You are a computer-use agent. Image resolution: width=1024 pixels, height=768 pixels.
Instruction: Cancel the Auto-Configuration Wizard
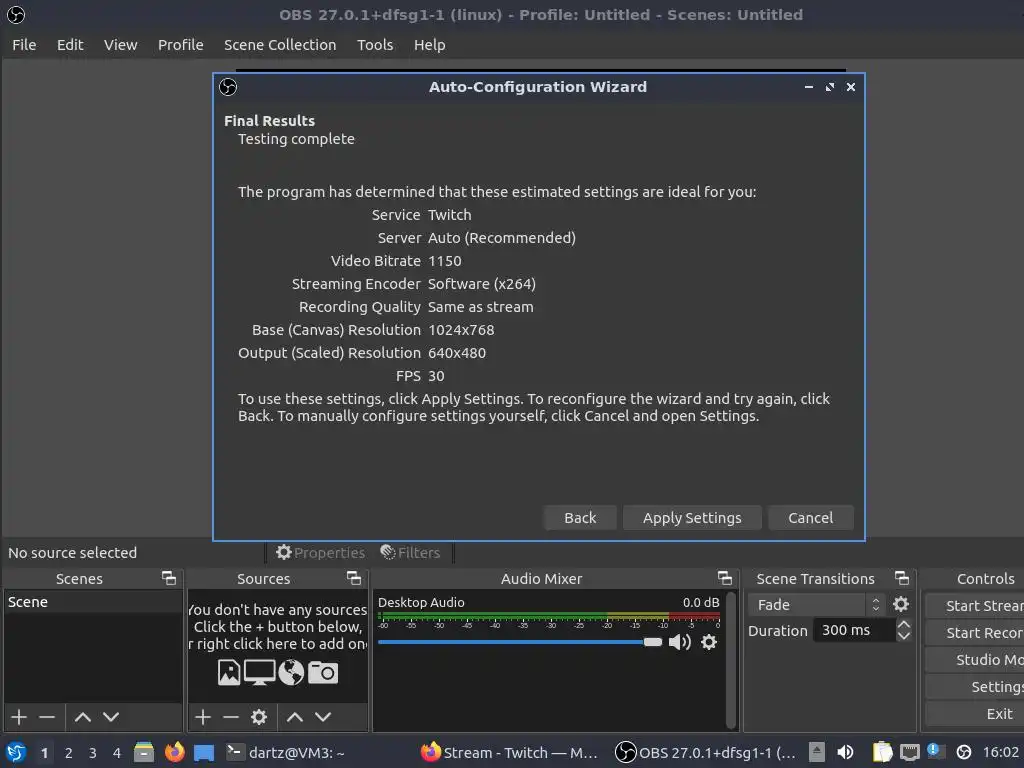click(x=810, y=518)
